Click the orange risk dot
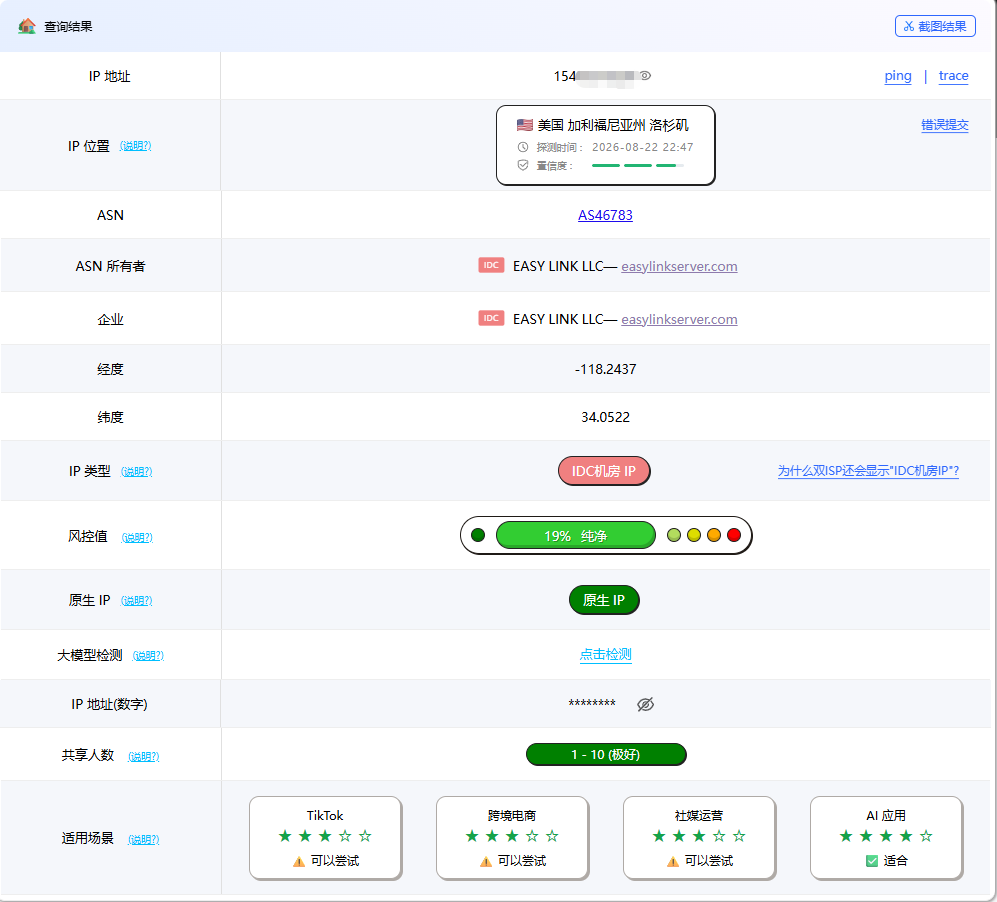Screen dimensions: 997x902 pos(714,535)
